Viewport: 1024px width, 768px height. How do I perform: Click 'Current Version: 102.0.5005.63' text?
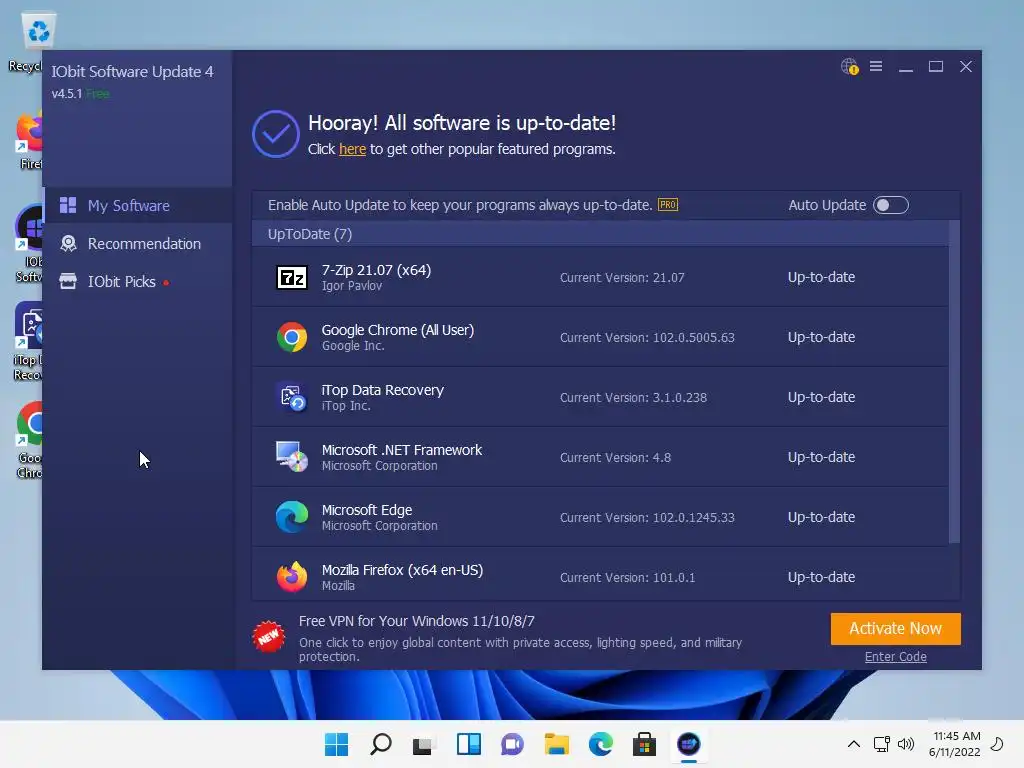pos(647,338)
